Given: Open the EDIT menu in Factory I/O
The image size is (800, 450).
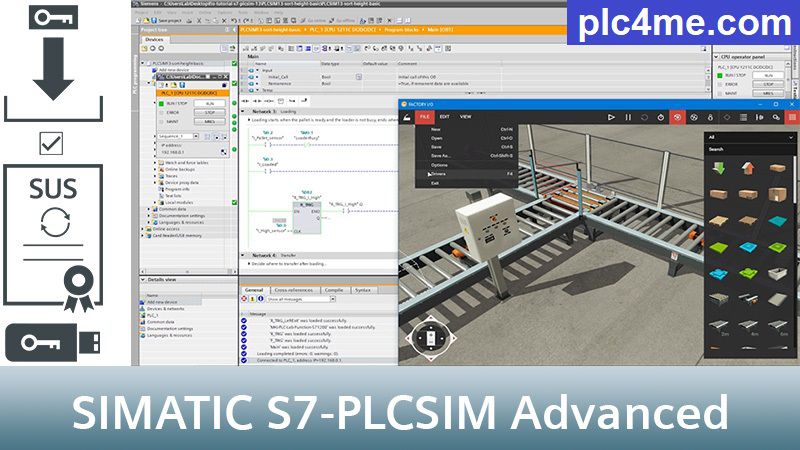Looking at the screenshot, I should click(444, 117).
